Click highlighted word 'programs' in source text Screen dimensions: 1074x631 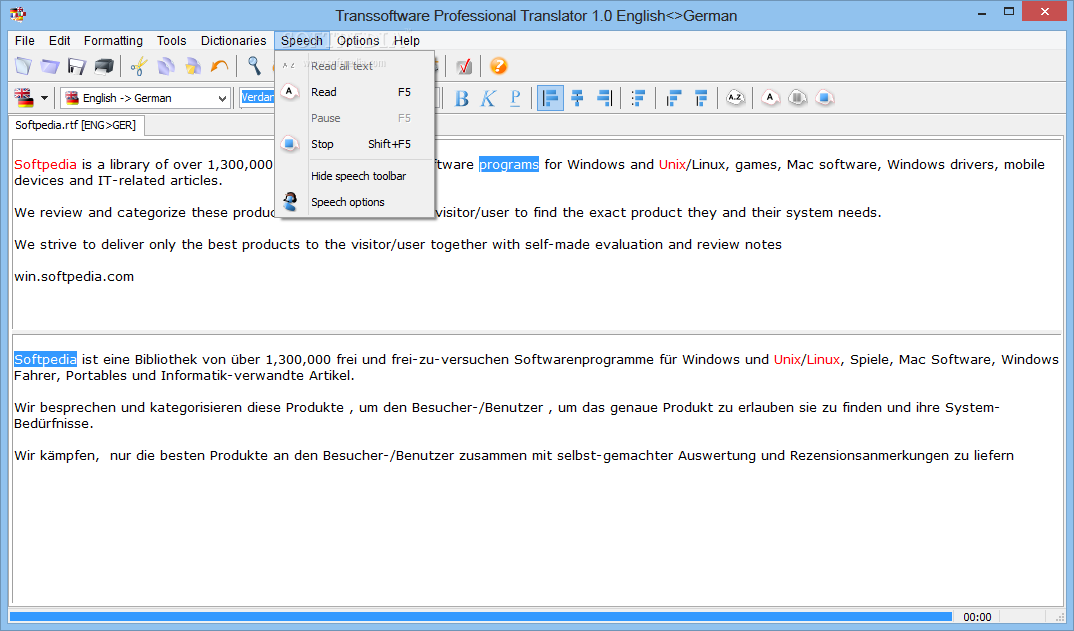coord(509,164)
